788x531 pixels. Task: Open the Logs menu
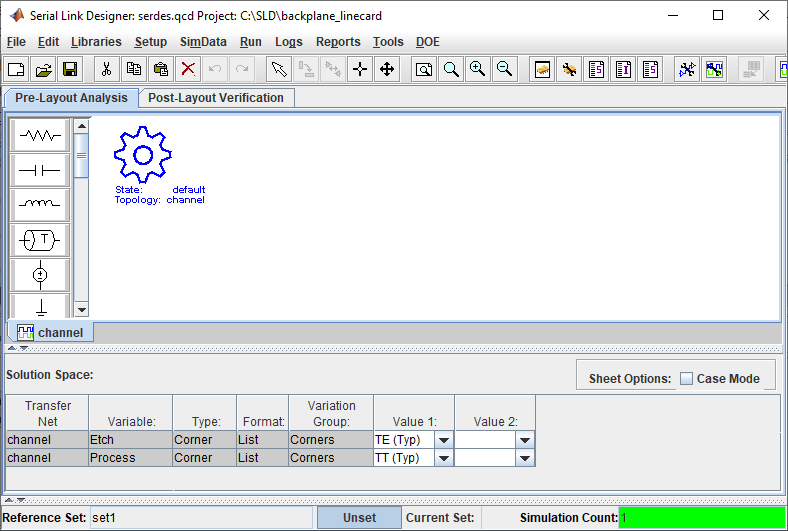pyautogui.click(x=288, y=42)
